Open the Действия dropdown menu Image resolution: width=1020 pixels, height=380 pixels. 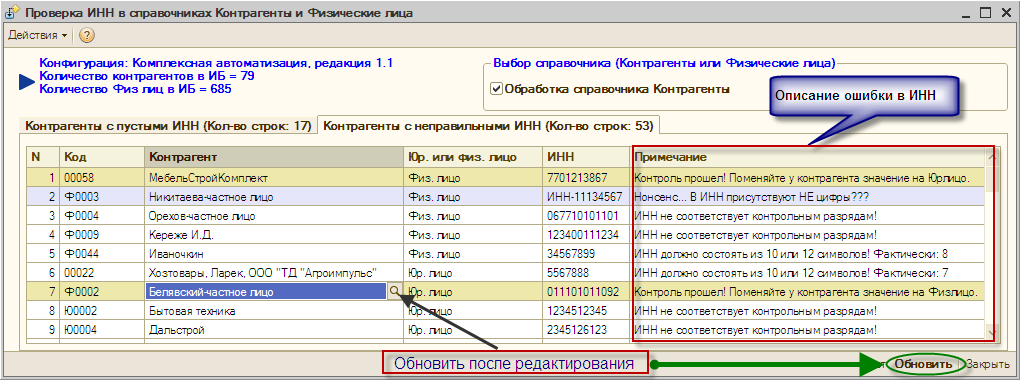37,35
